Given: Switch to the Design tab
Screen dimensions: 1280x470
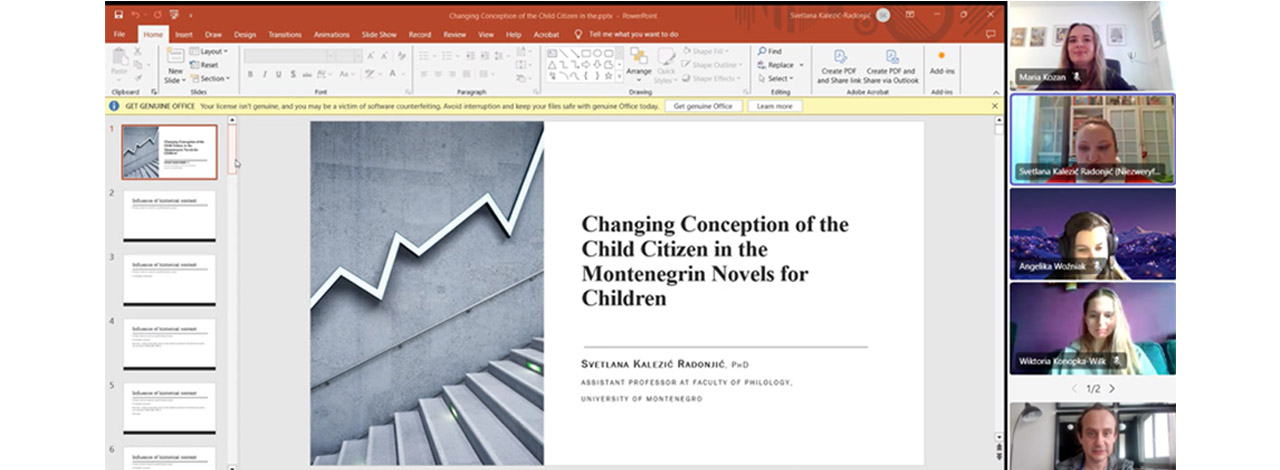Looking at the screenshot, I should click(x=245, y=34).
